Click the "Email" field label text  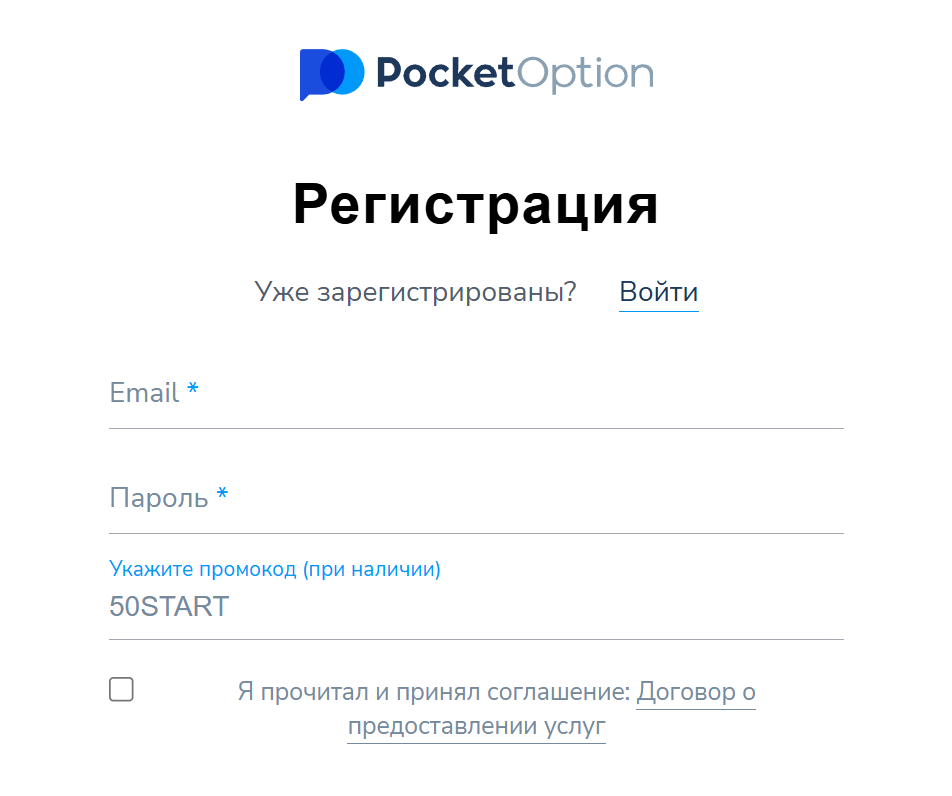144,393
